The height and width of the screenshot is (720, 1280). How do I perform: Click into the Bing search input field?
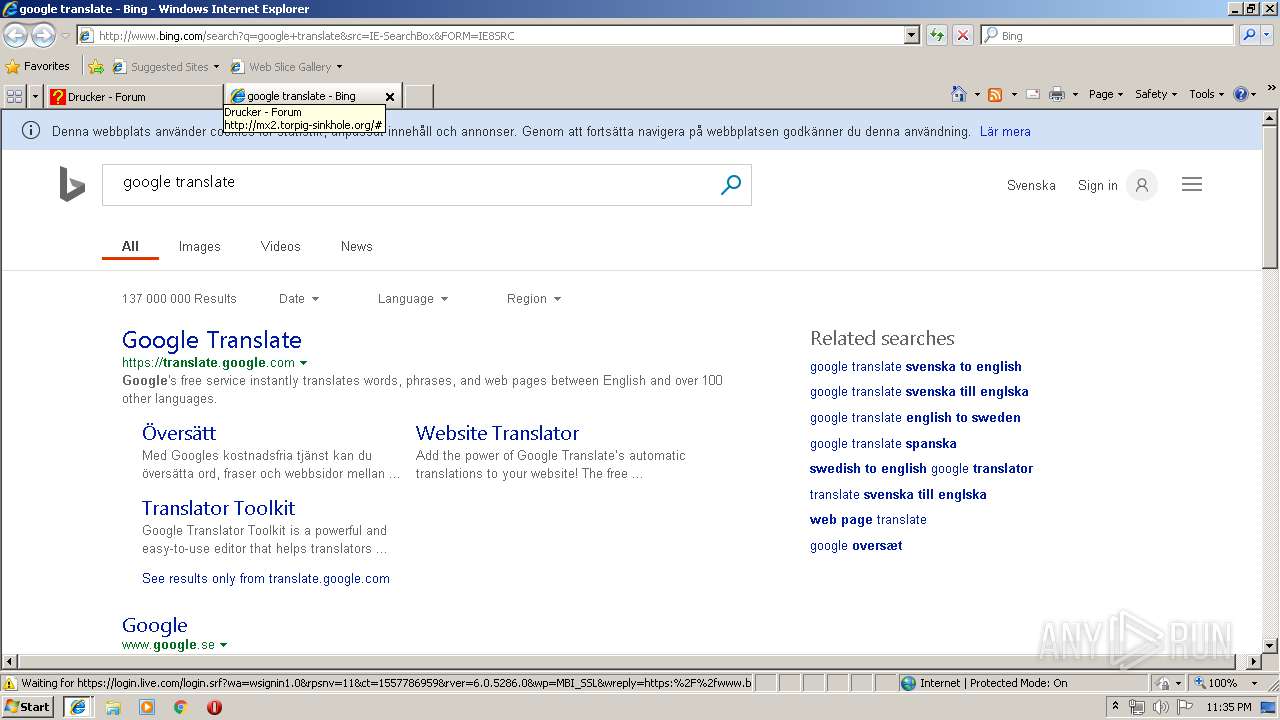click(410, 184)
